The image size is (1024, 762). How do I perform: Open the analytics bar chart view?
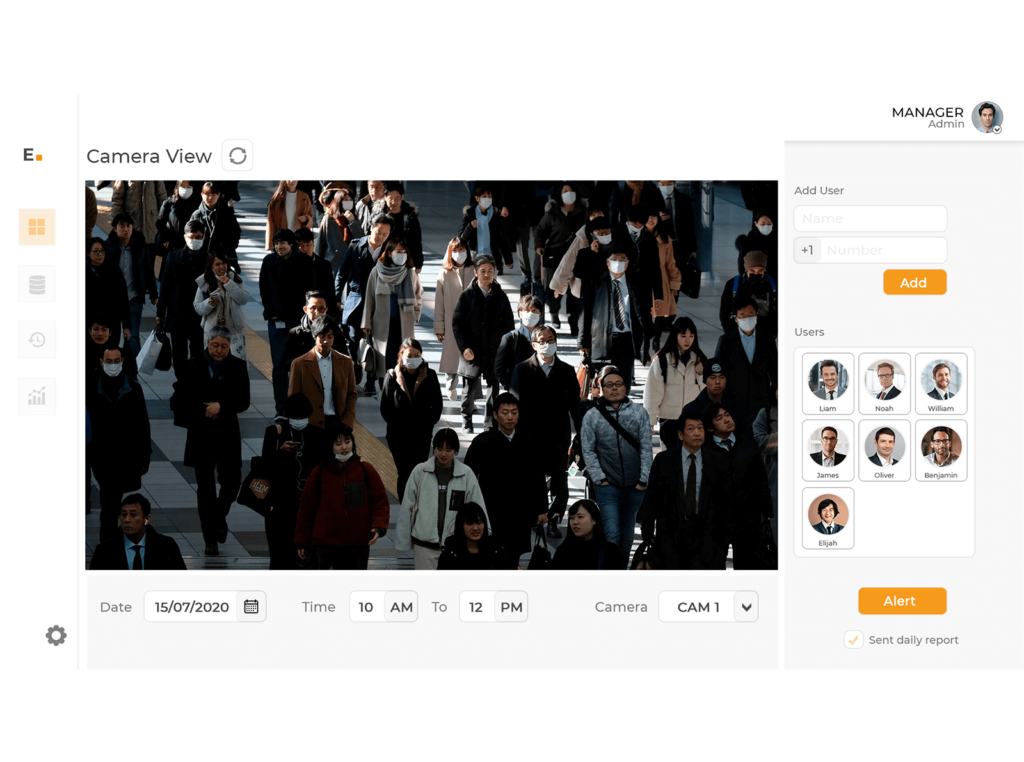click(x=36, y=396)
